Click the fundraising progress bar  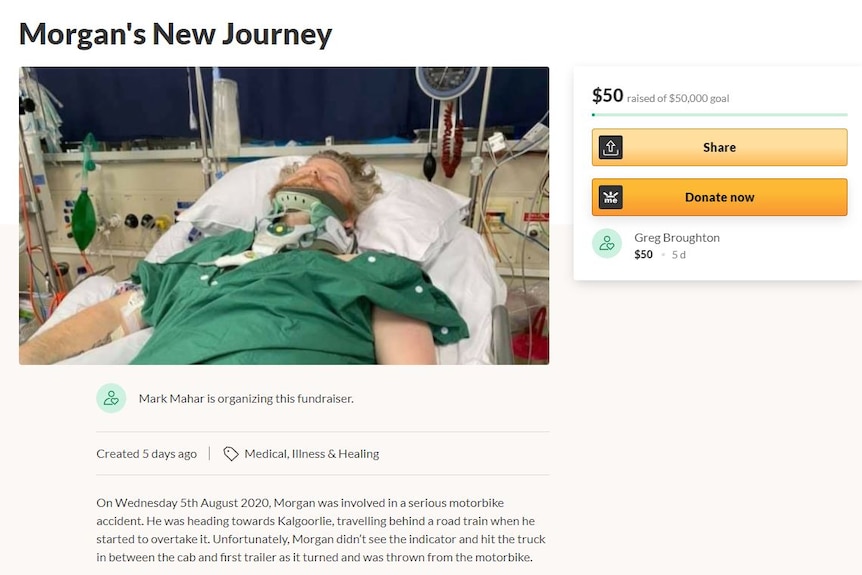(719, 115)
